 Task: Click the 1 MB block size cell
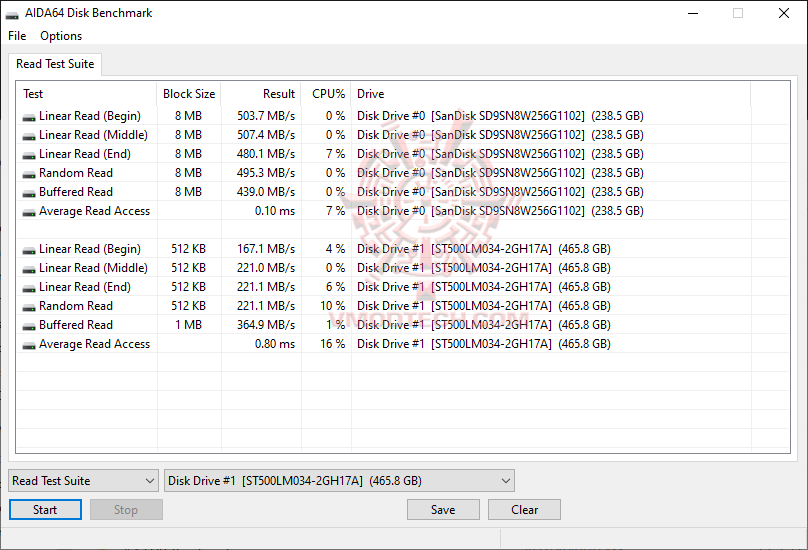tap(188, 325)
